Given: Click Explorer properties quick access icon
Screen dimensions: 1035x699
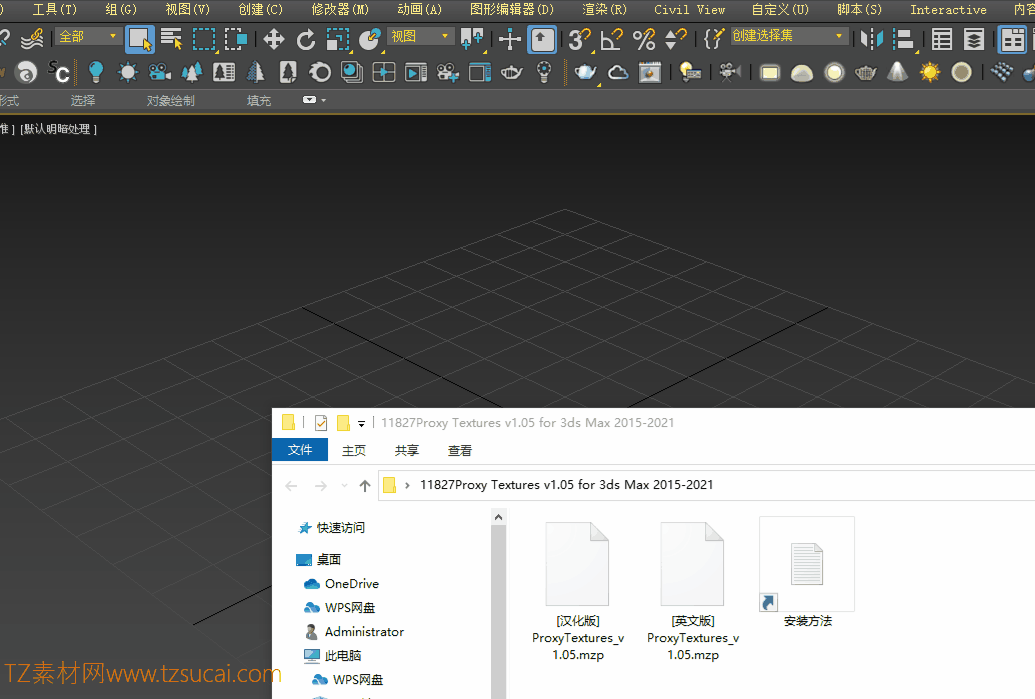Looking at the screenshot, I should [x=321, y=422].
